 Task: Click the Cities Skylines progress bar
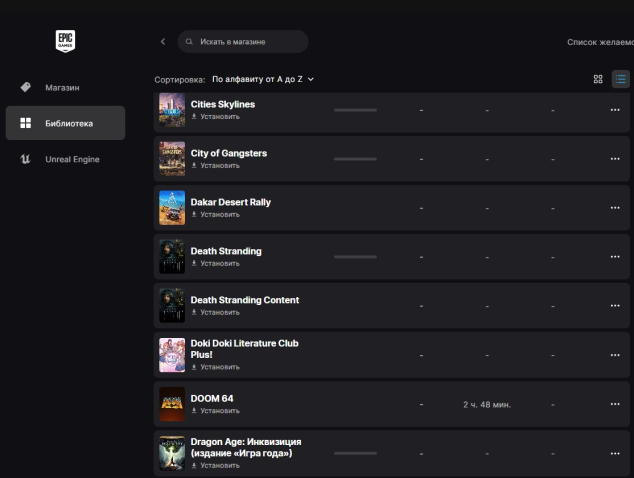click(355, 110)
